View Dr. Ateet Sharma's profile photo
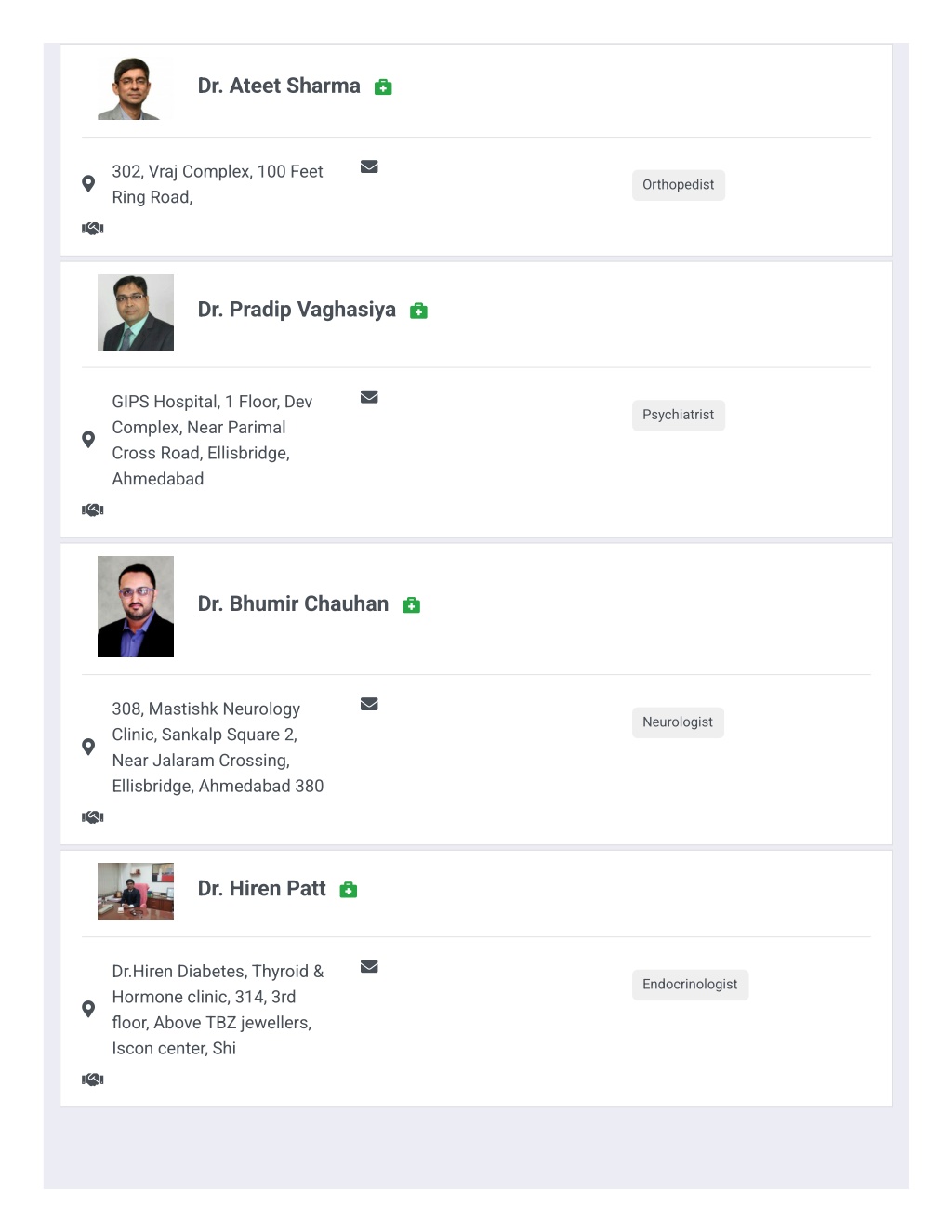 (x=136, y=87)
